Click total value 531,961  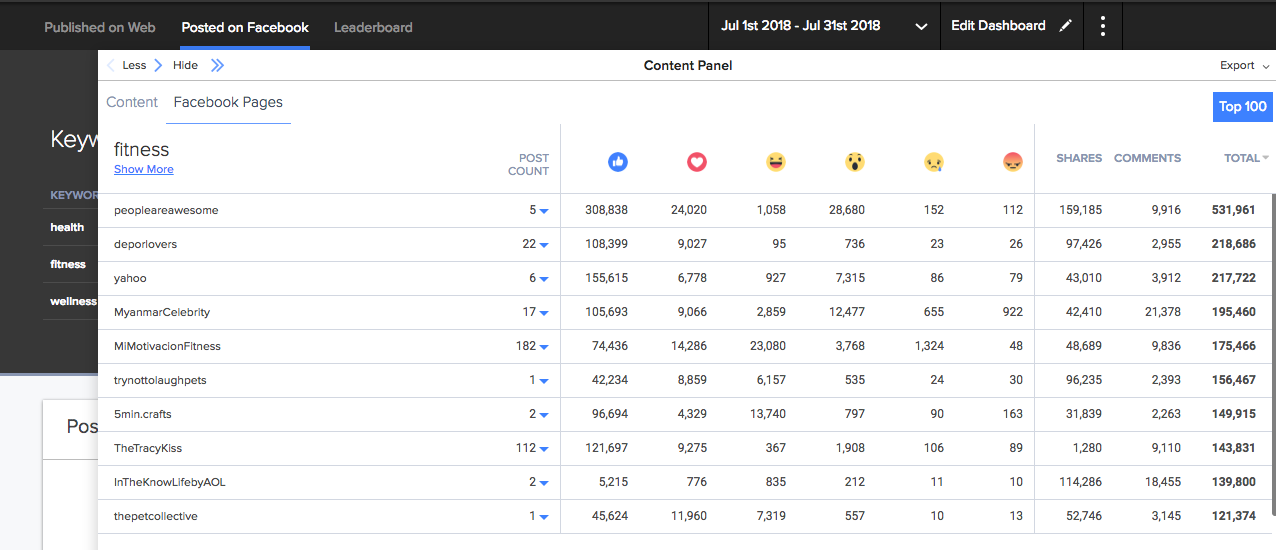pos(1233,211)
